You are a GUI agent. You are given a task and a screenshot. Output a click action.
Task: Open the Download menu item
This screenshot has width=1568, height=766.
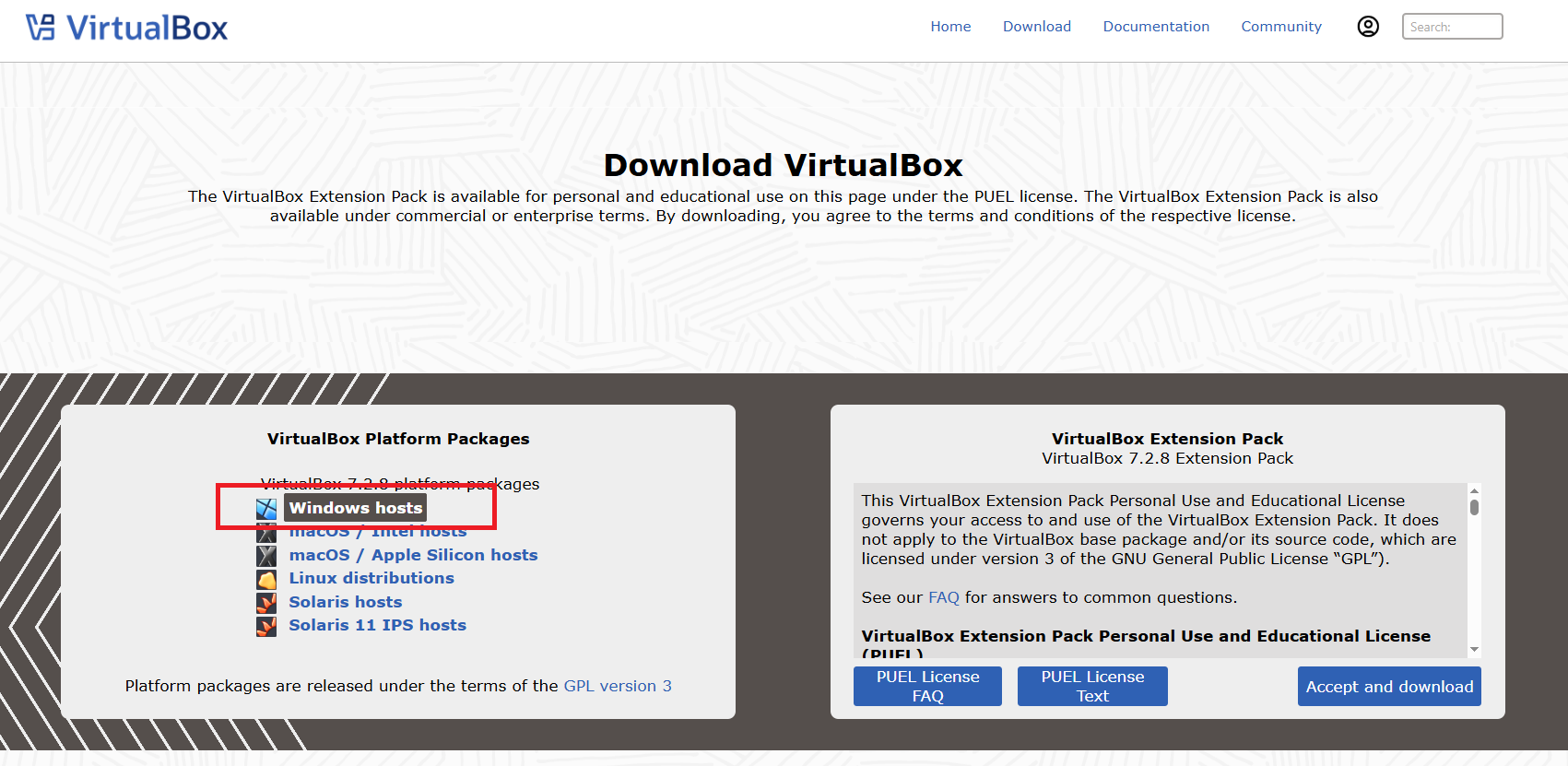(1037, 27)
